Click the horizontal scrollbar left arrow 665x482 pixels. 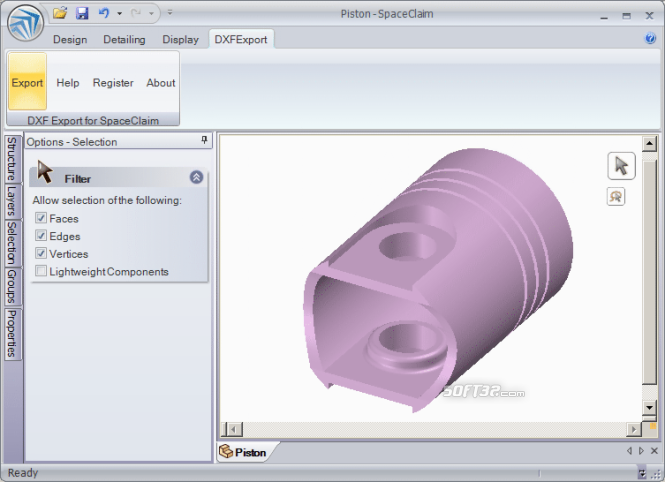(232, 429)
